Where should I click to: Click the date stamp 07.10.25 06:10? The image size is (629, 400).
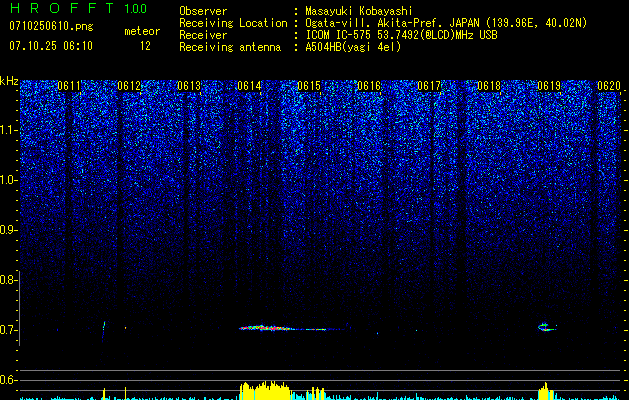[51, 46]
